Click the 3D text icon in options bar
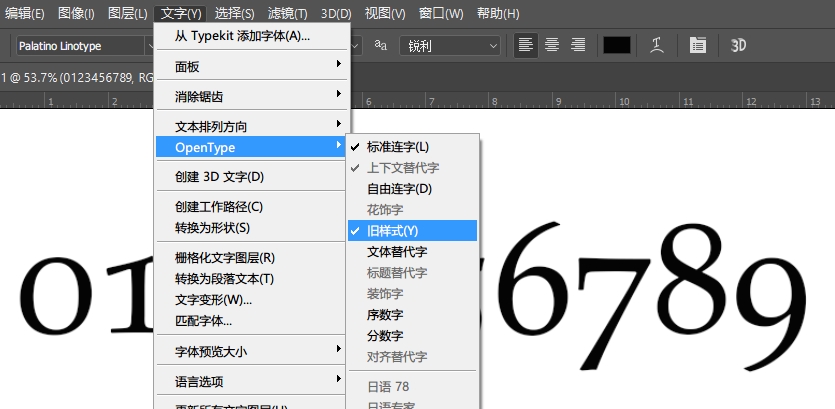835x409 pixels. click(x=739, y=45)
